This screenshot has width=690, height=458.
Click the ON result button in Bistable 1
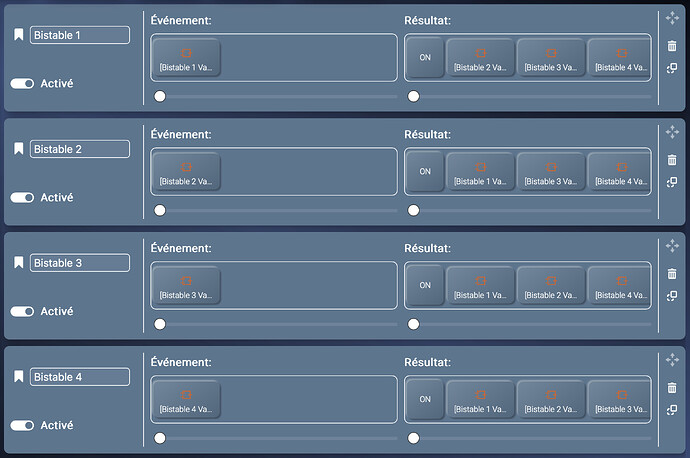pos(425,58)
